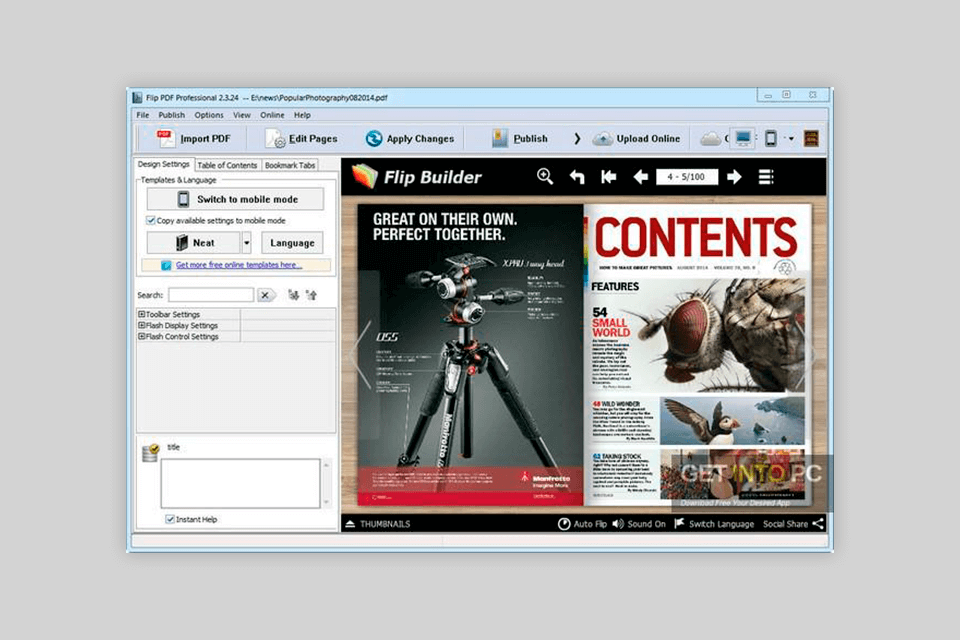Open Get more free online templates link
The height and width of the screenshot is (640, 960).
pyautogui.click(x=239, y=265)
